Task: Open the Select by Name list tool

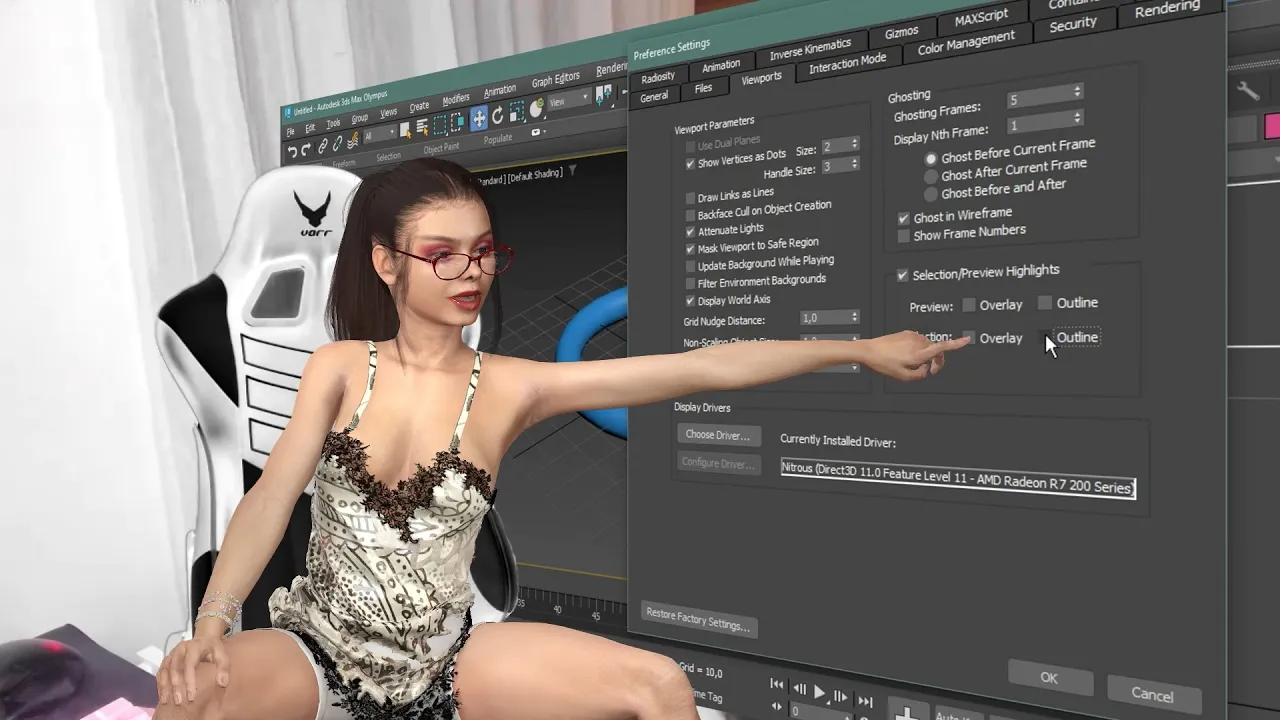Action: click(422, 126)
